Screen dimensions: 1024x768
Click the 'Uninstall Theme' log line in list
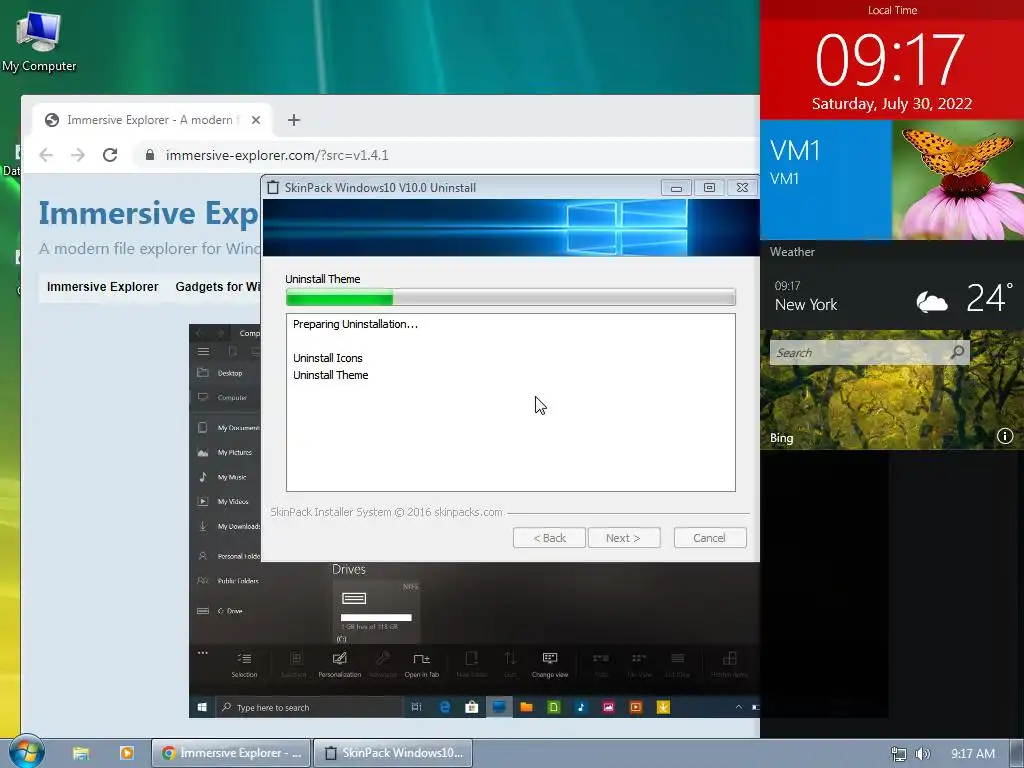(x=330, y=375)
